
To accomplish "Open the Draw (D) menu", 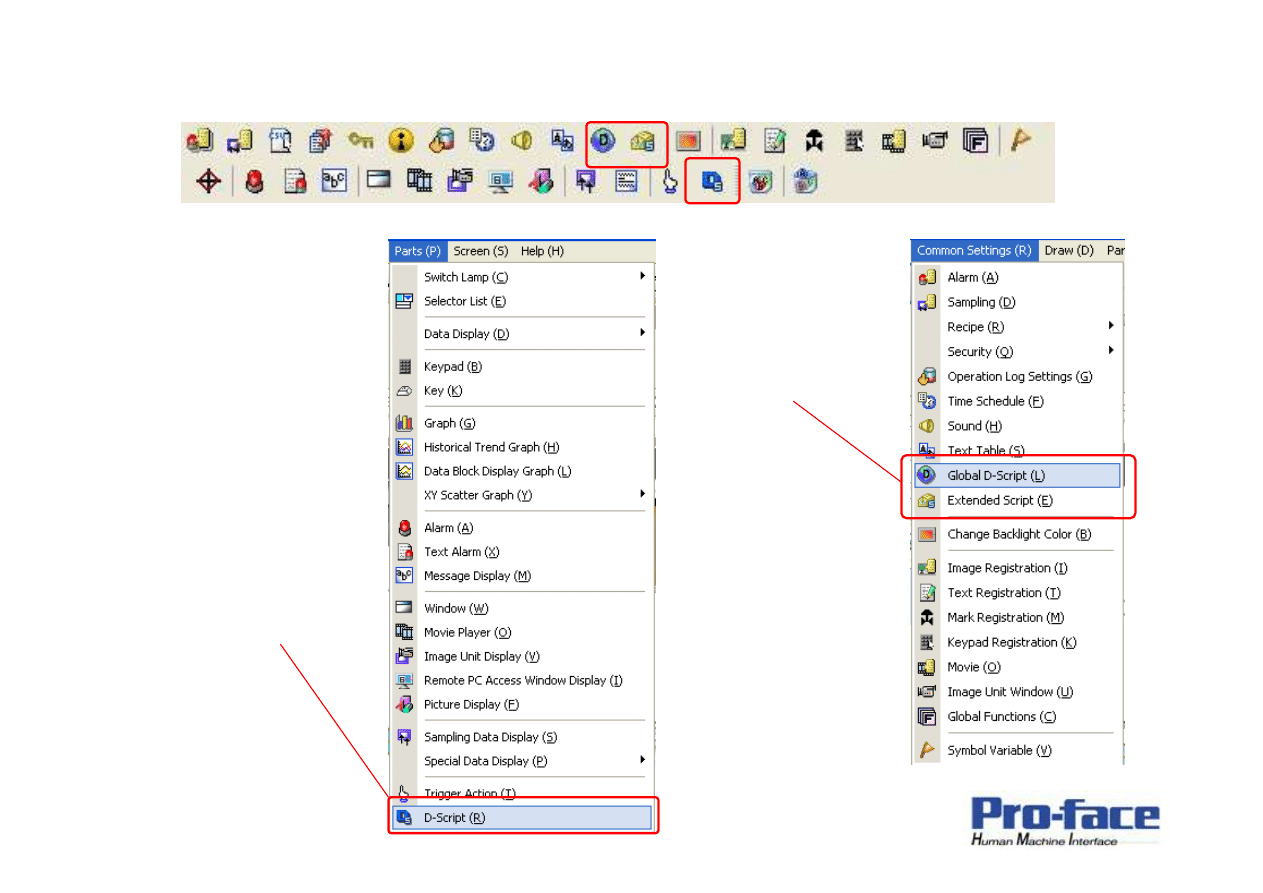I will click(x=1069, y=251).
